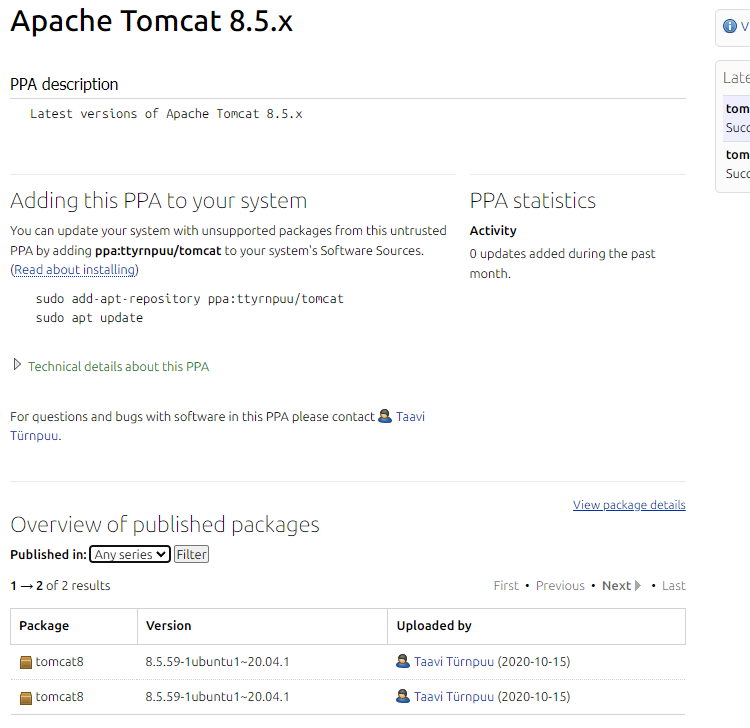Open the Any series dropdown
This screenshot has height=728, width=750.
click(130, 554)
